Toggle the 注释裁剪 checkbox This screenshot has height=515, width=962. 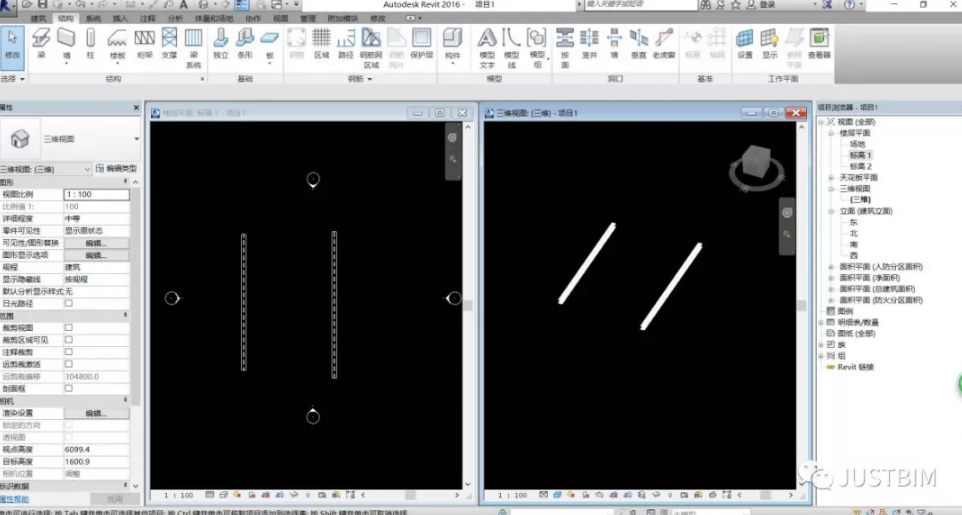pos(69,352)
